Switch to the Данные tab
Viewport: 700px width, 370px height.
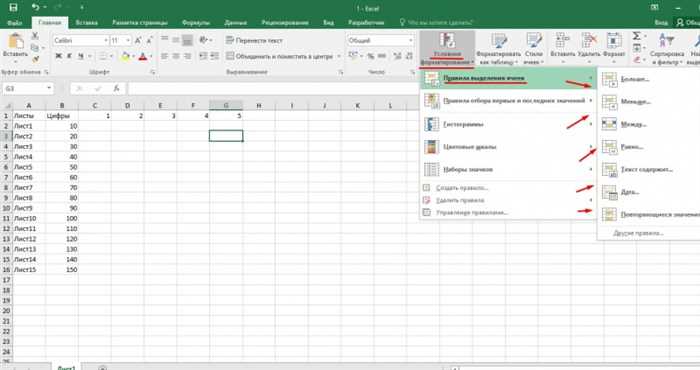click(x=235, y=23)
